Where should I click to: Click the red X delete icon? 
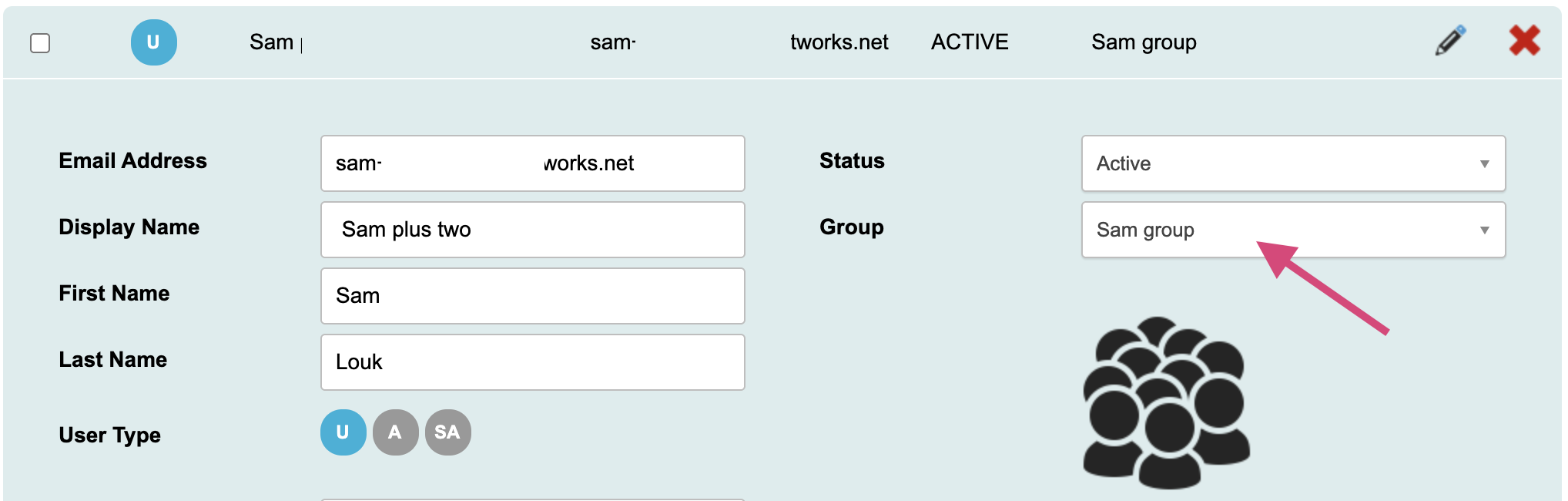(1524, 41)
